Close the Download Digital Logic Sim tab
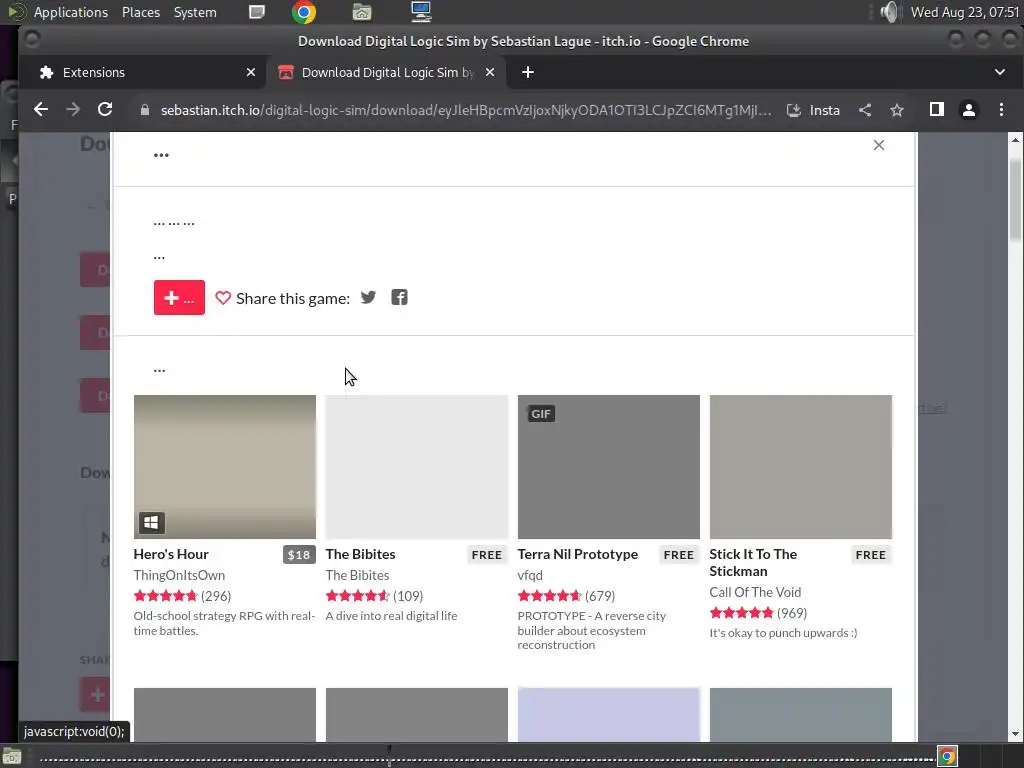This screenshot has height=768, width=1024. click(490, 72)
